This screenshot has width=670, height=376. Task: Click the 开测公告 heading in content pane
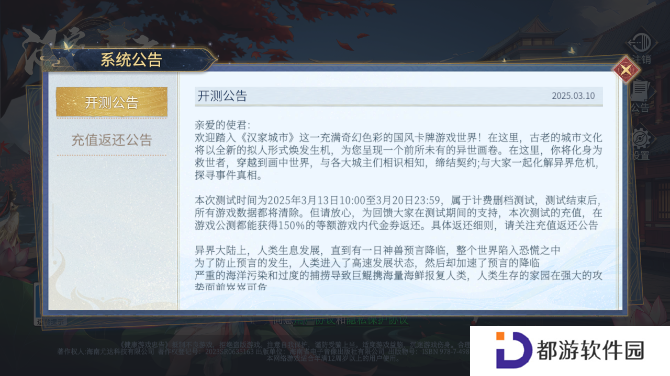tap(222, 96)
